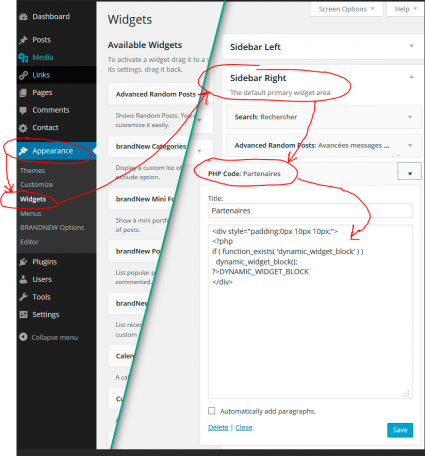Expand the Search: Rechercher widget

click(410, 117)
